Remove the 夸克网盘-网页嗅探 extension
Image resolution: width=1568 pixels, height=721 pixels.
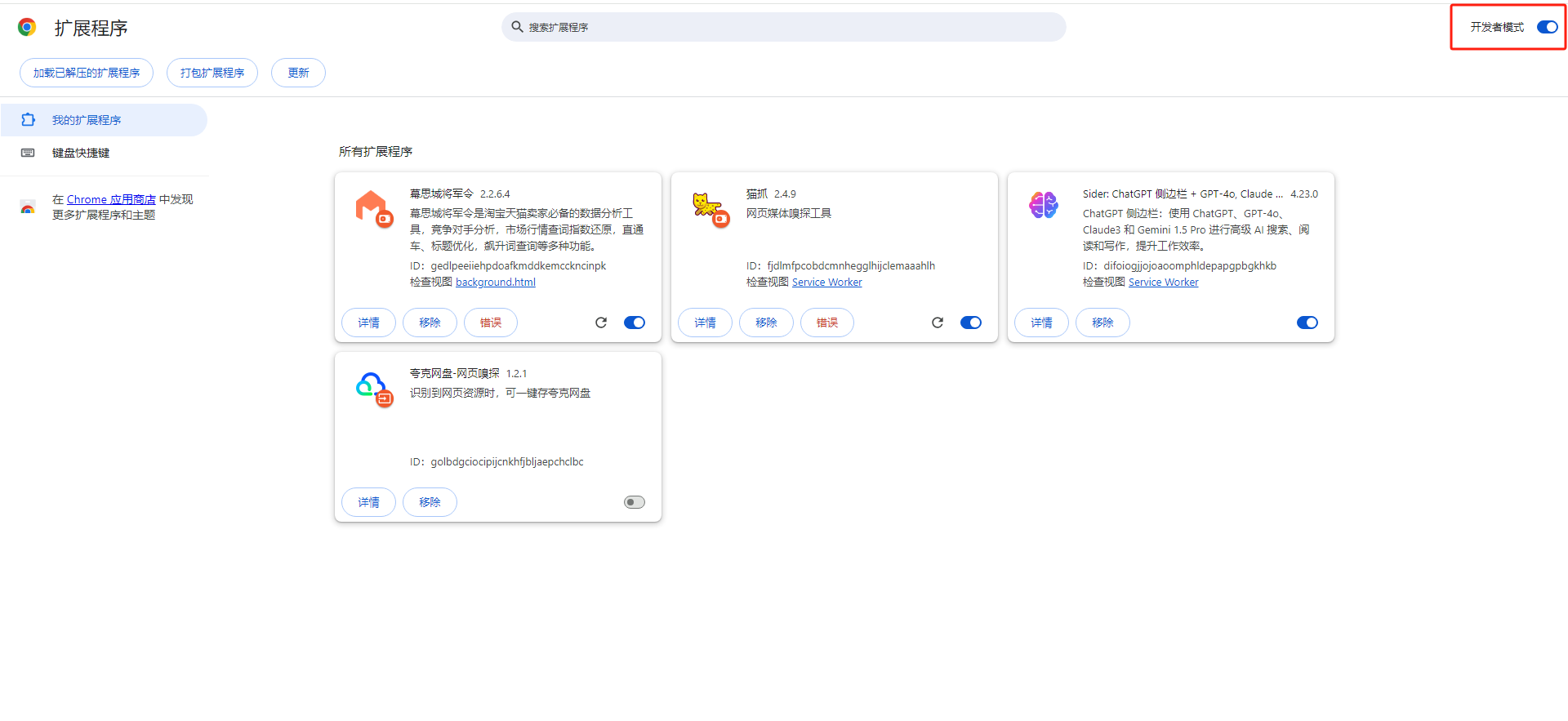point(430,502)
